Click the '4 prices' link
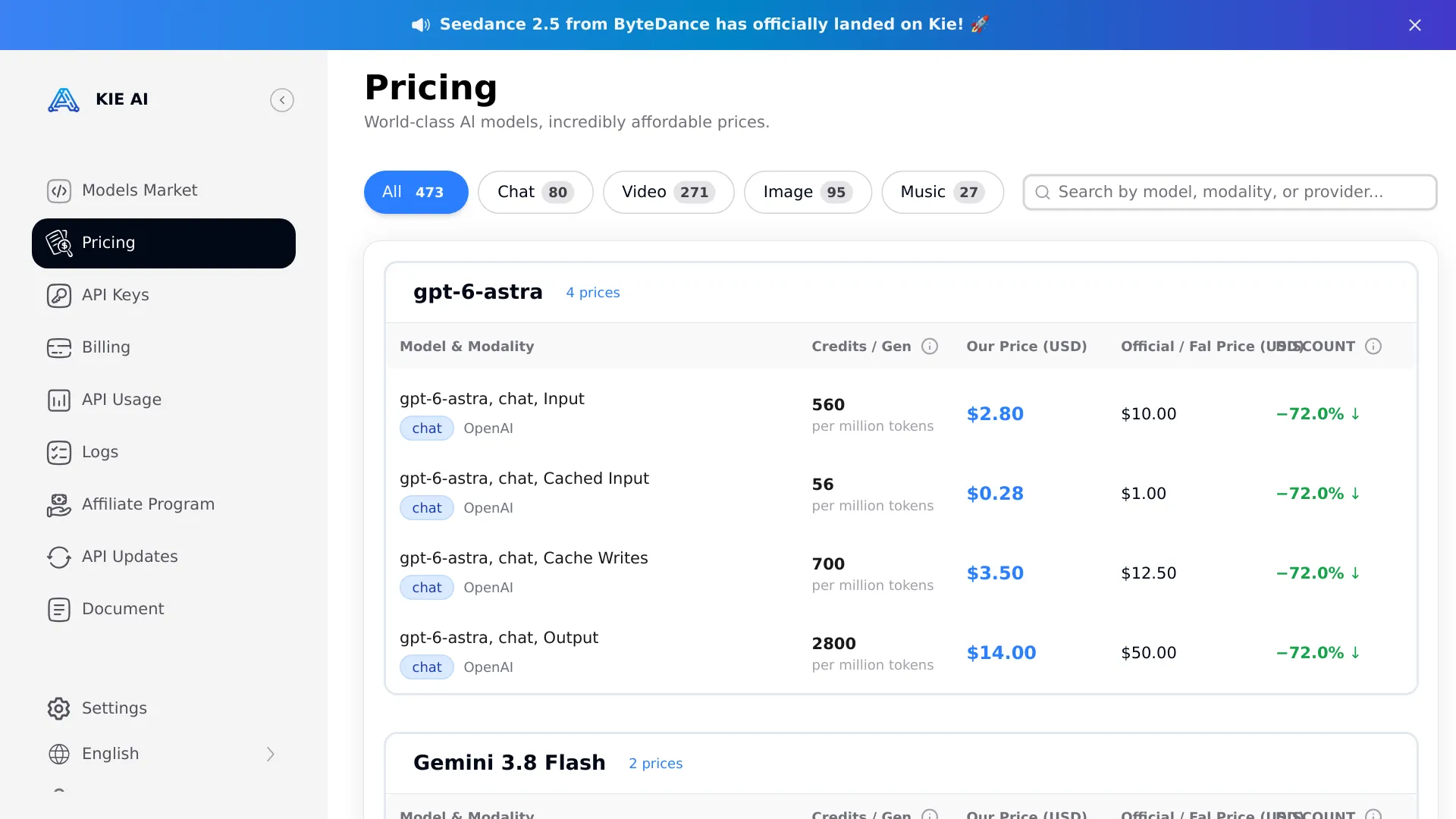Viewport: 1456px width, 819px height. click(x=593, y=293)
